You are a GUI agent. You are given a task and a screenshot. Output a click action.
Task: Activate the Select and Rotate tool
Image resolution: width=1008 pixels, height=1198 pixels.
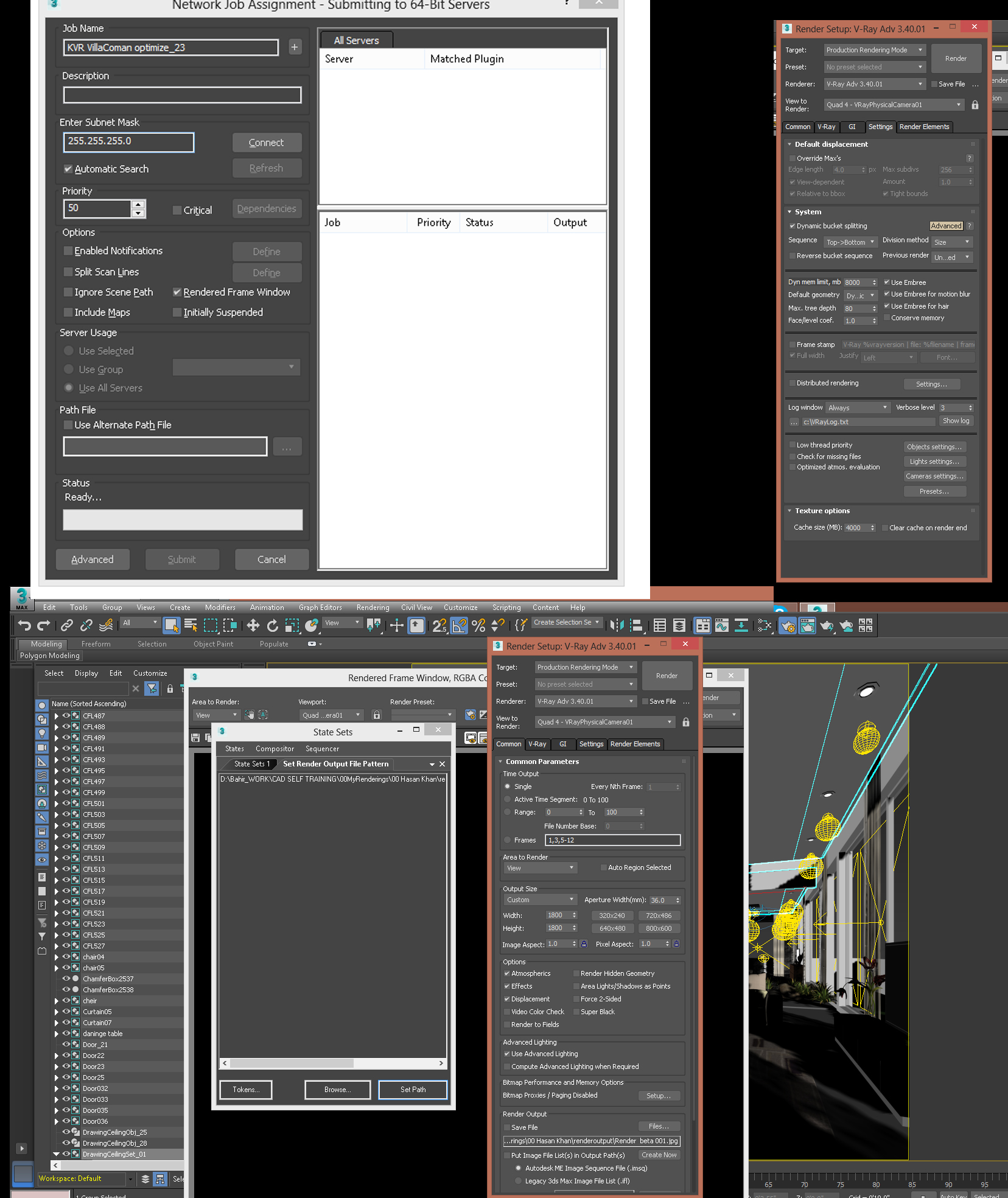point(273,625)
